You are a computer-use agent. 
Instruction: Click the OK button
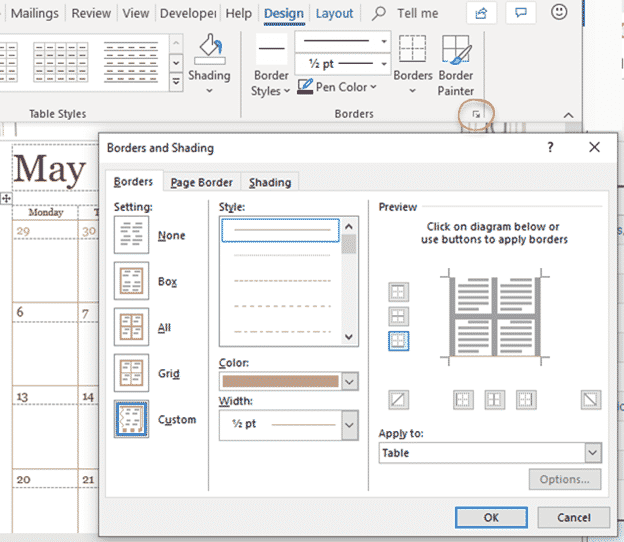click(491, 517)
